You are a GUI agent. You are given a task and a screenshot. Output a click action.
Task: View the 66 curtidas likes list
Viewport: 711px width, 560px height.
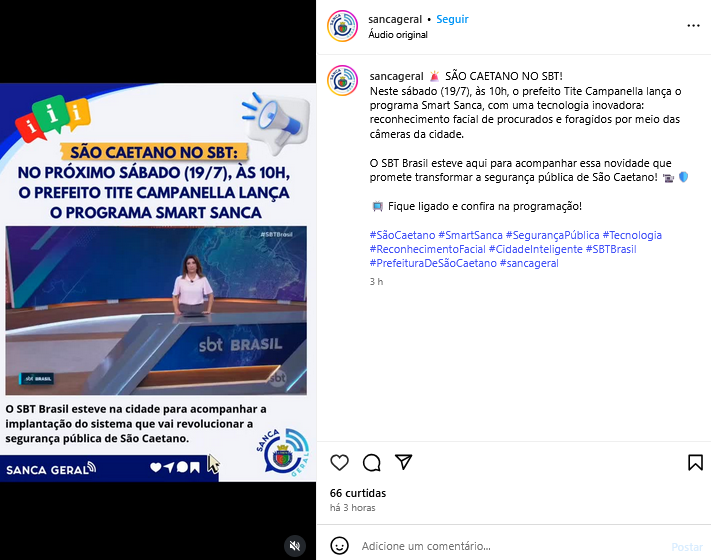pyautogui.click(x=358, y=493)
